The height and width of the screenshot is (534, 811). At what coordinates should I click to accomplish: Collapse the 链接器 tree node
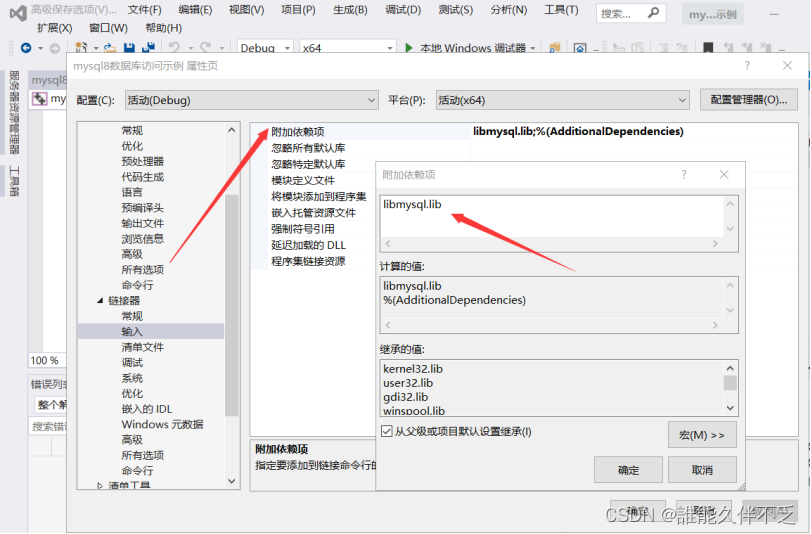[100, 300]
